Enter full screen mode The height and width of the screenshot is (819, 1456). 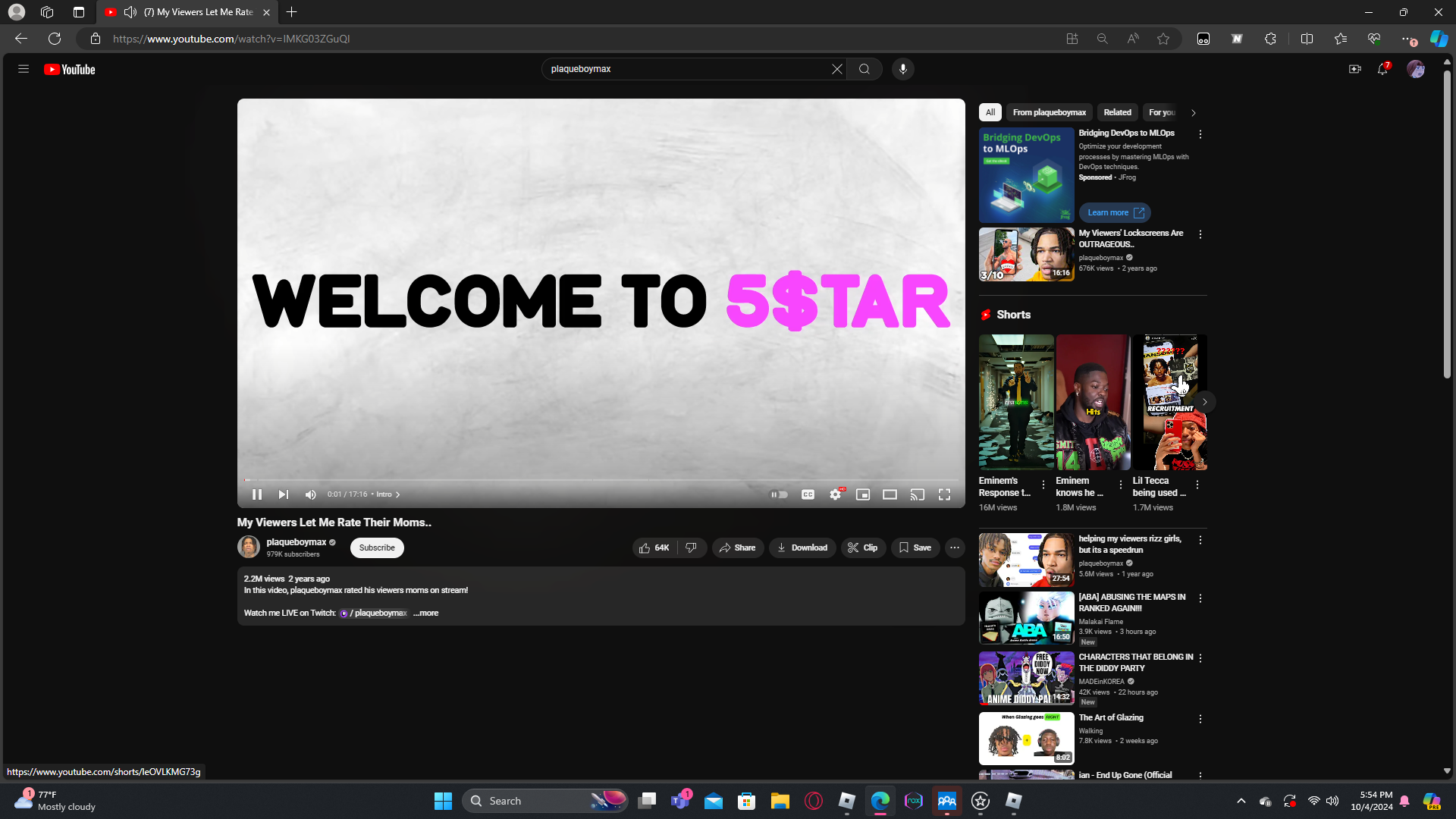[x=945, y=494]
